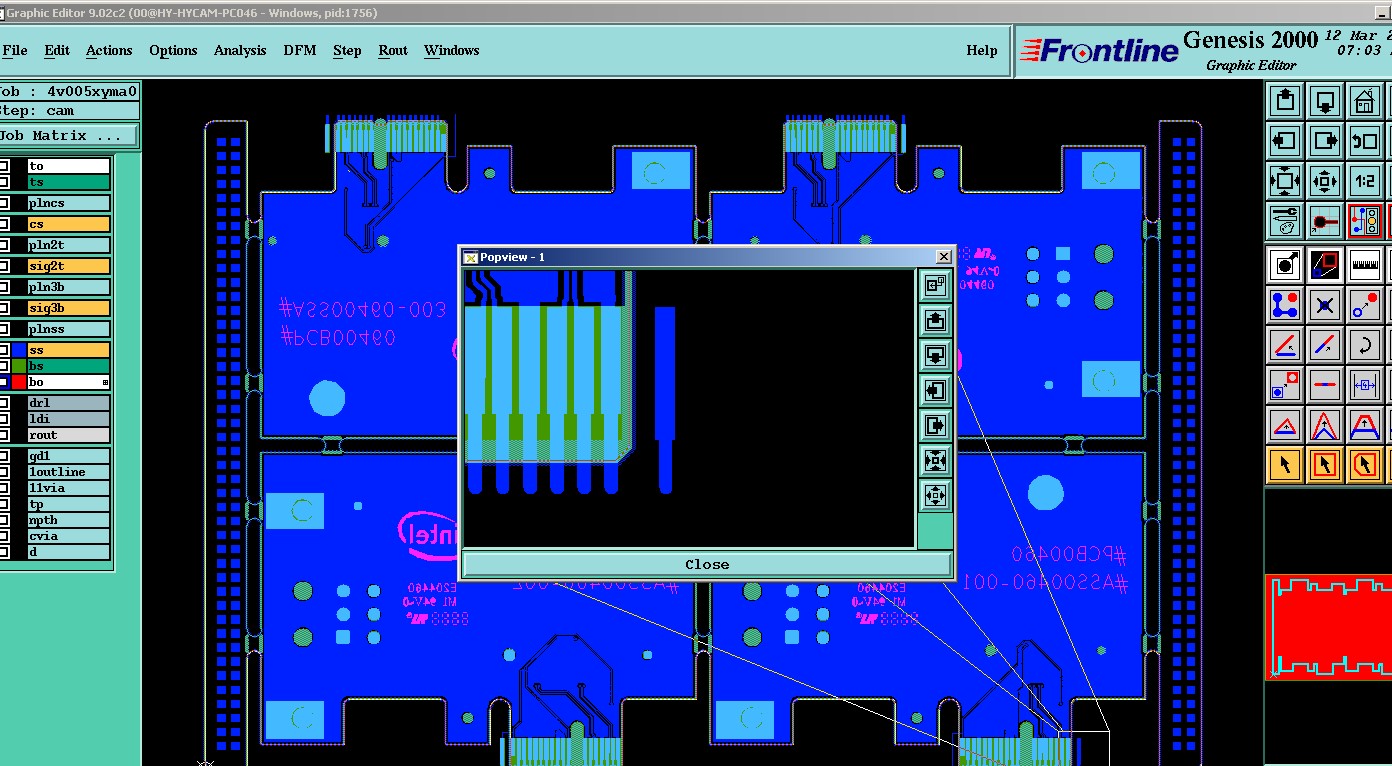
Task: Click the black circle with arrow icon
Action: (x=1285, y=264)
